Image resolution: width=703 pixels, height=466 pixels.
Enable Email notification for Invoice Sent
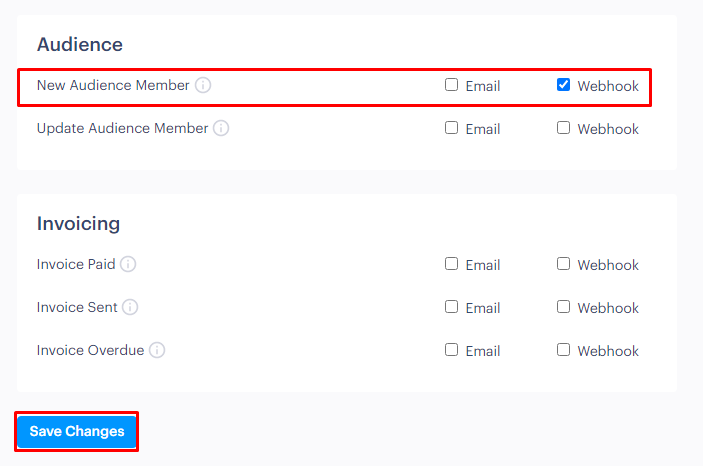click(451, 307)
